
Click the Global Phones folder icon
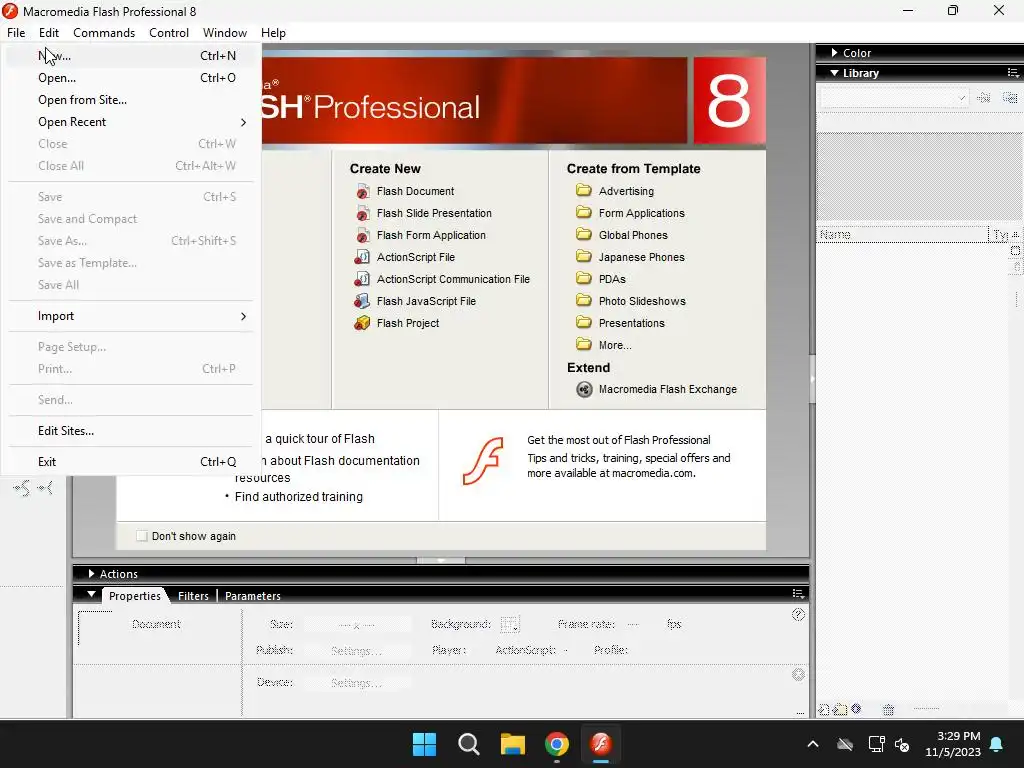tap(584, 234)
